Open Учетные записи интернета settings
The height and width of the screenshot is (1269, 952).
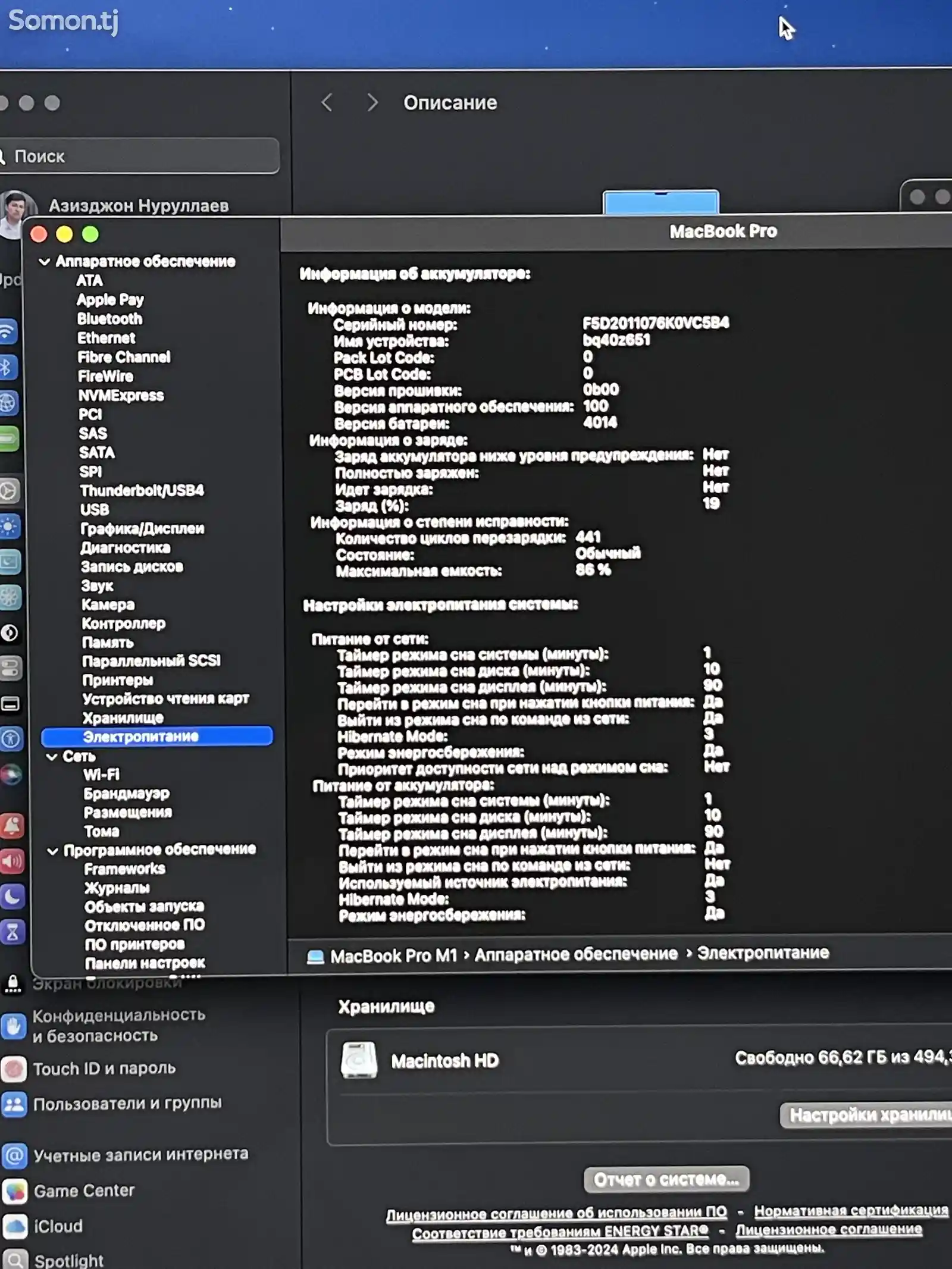pyautogui.click(x=125, y=1155)
